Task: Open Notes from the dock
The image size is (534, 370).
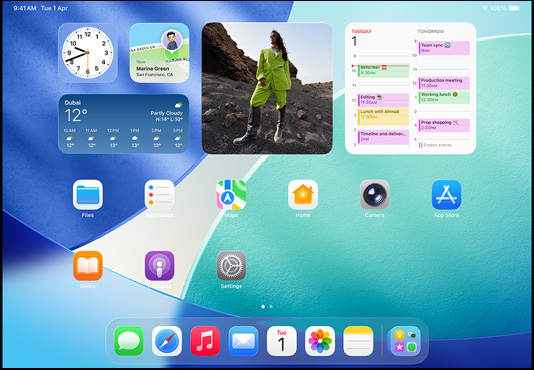Action: (358, 341)
